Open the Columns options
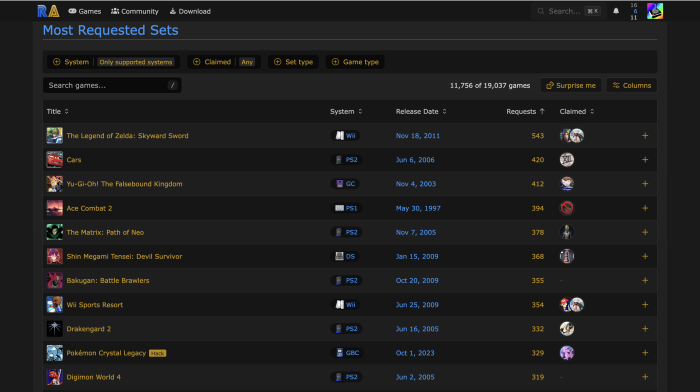This screenshot has width=700, height=392. [632, 85]
